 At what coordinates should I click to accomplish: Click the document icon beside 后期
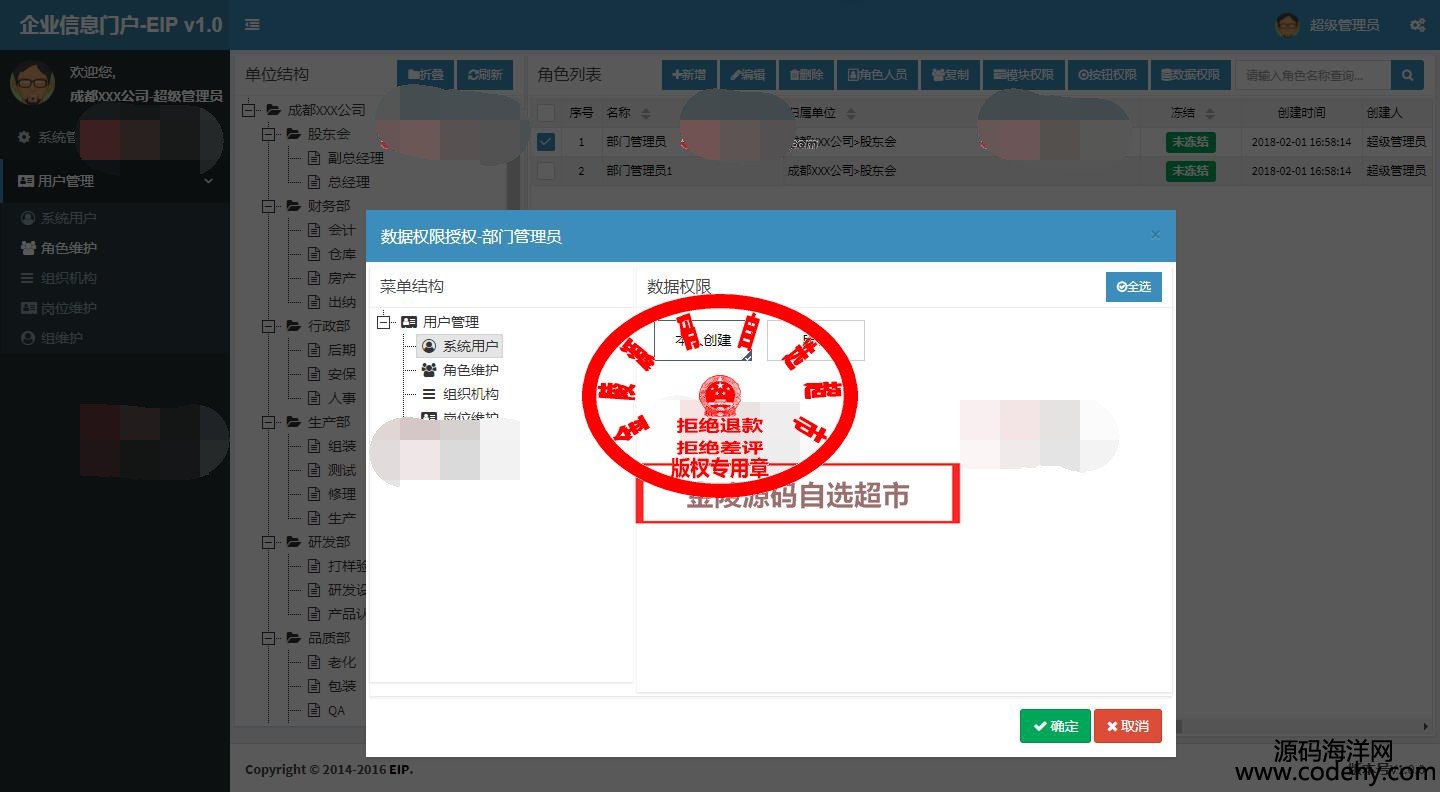314,350
